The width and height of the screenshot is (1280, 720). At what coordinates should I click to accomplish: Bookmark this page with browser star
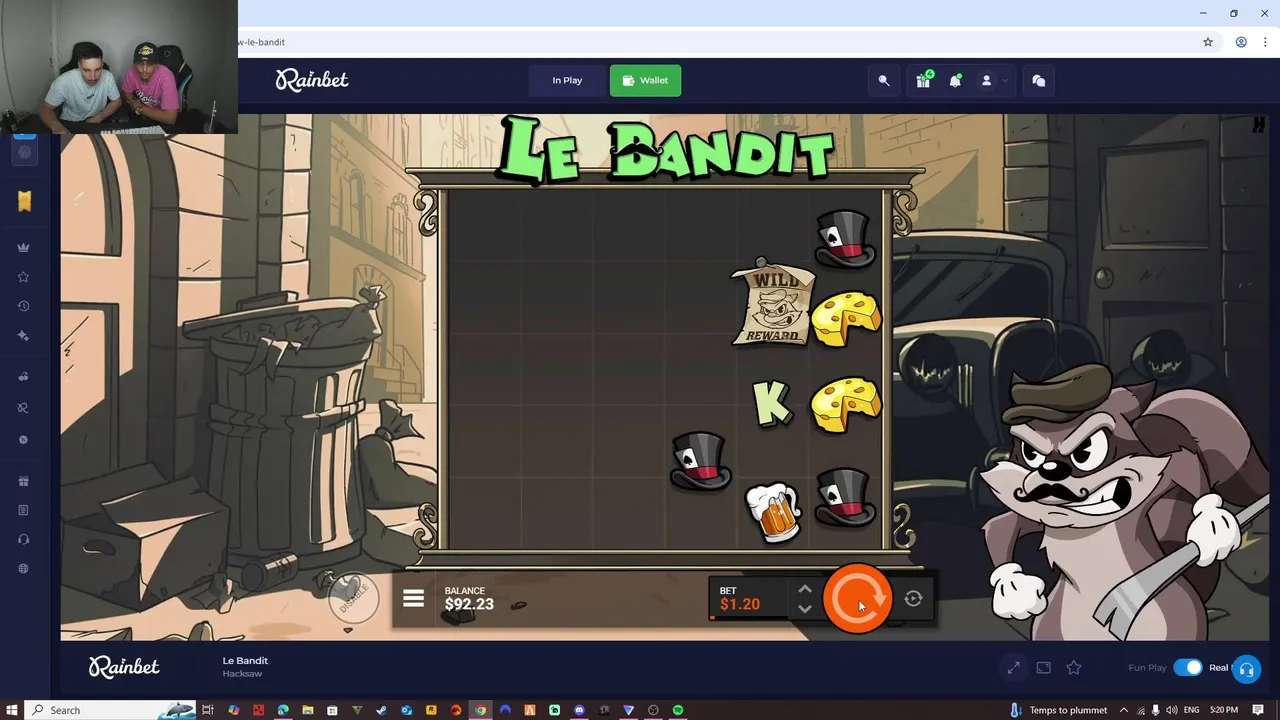[x=1208, y=42]
